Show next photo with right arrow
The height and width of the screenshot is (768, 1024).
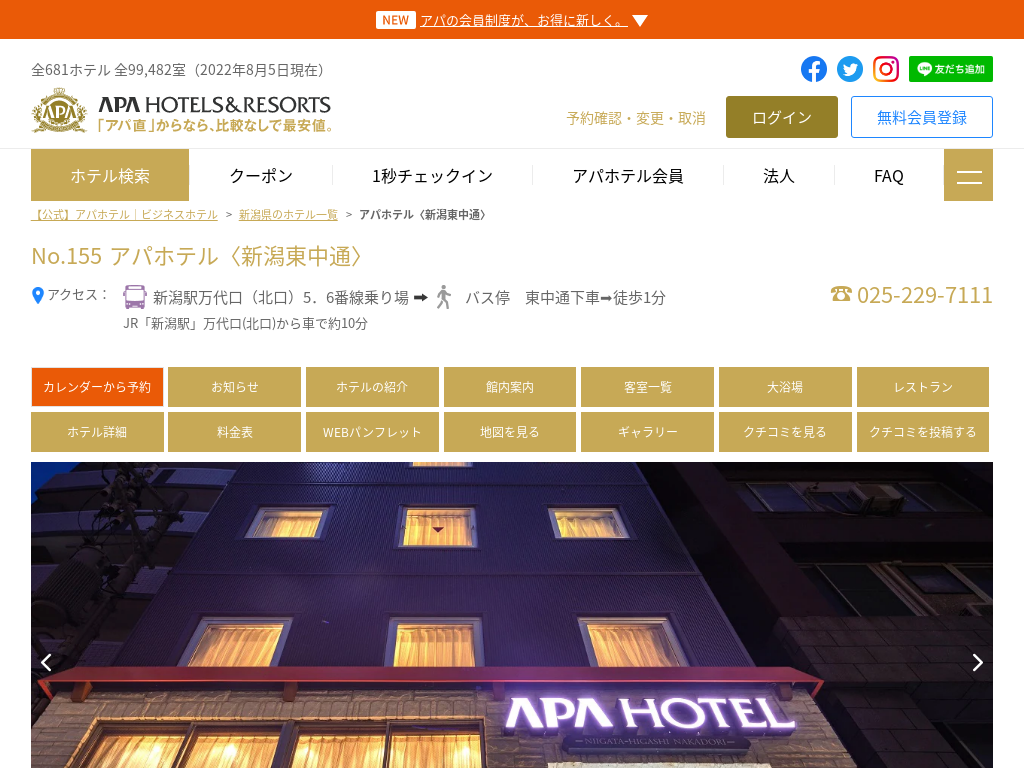[x=977, y=663]
